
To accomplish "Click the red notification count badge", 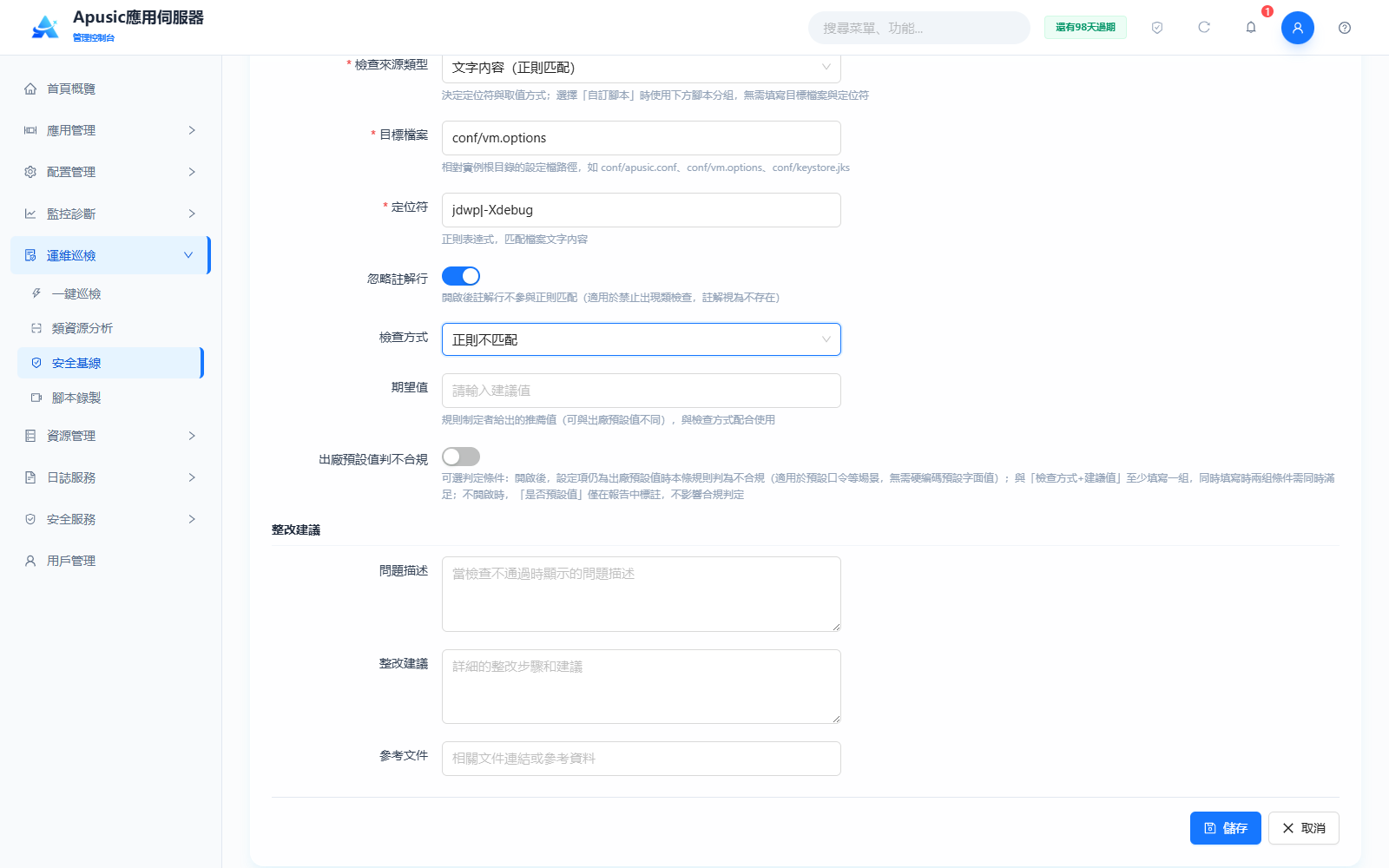I will [1267, 11].
